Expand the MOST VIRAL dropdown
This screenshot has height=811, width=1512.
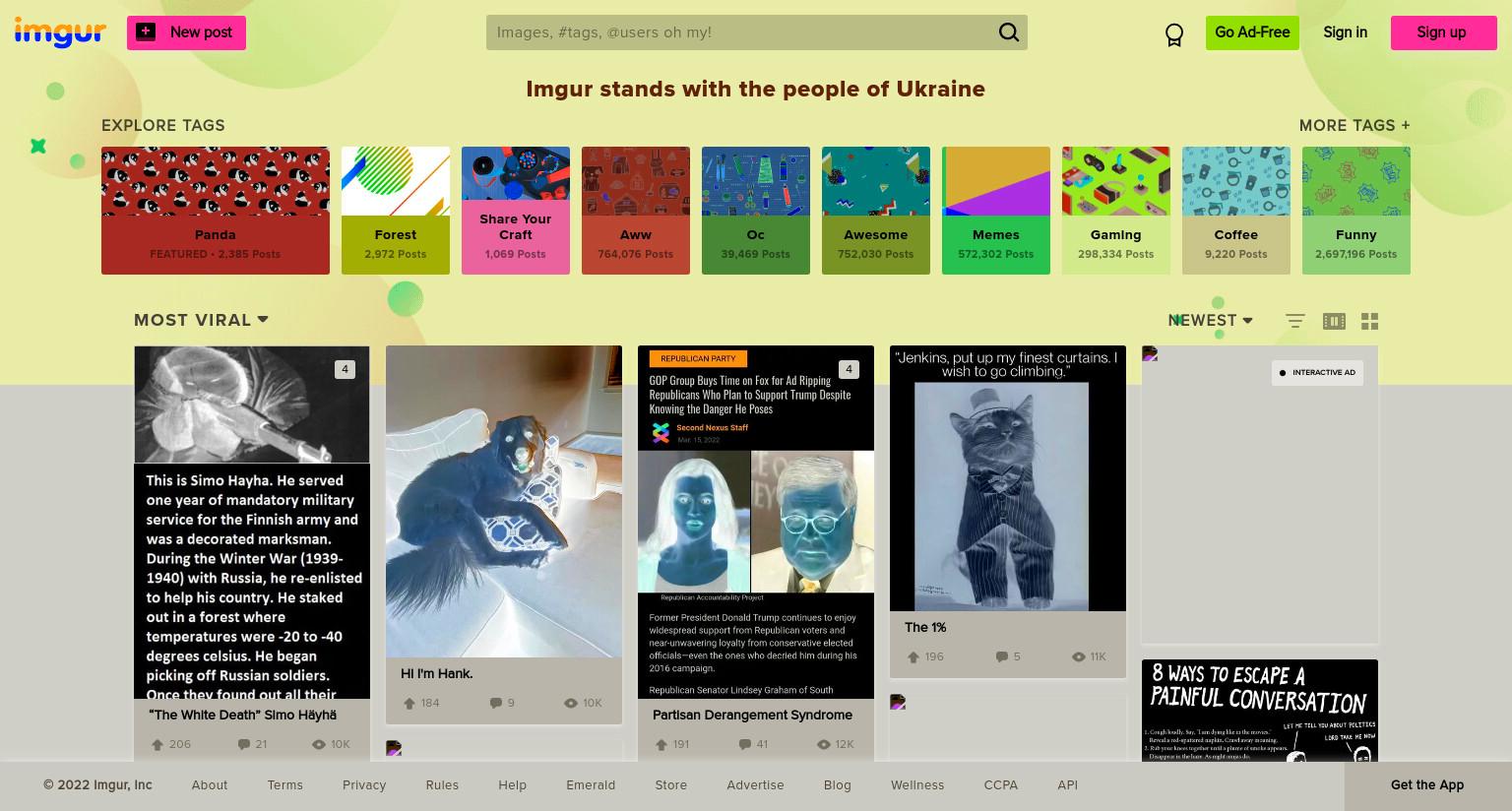click(x=201, y=320)
